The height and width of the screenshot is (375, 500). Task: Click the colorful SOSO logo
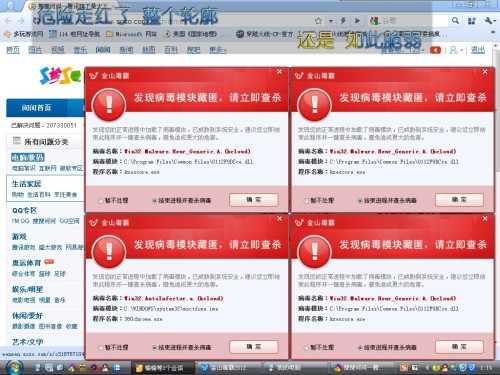pyautogui.click(x=60, y=76)
